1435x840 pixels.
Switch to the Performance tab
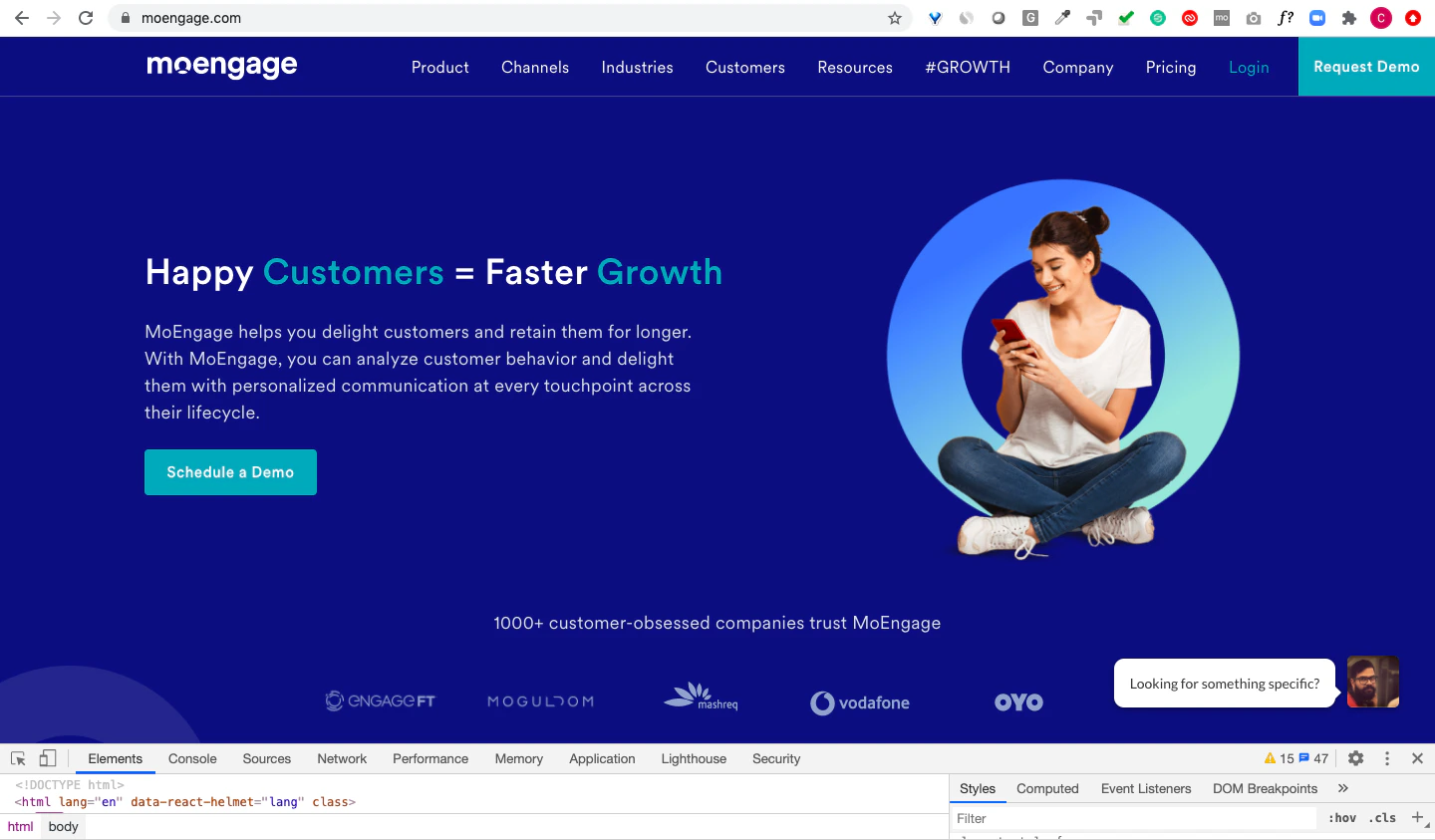(x=430, y=758)
